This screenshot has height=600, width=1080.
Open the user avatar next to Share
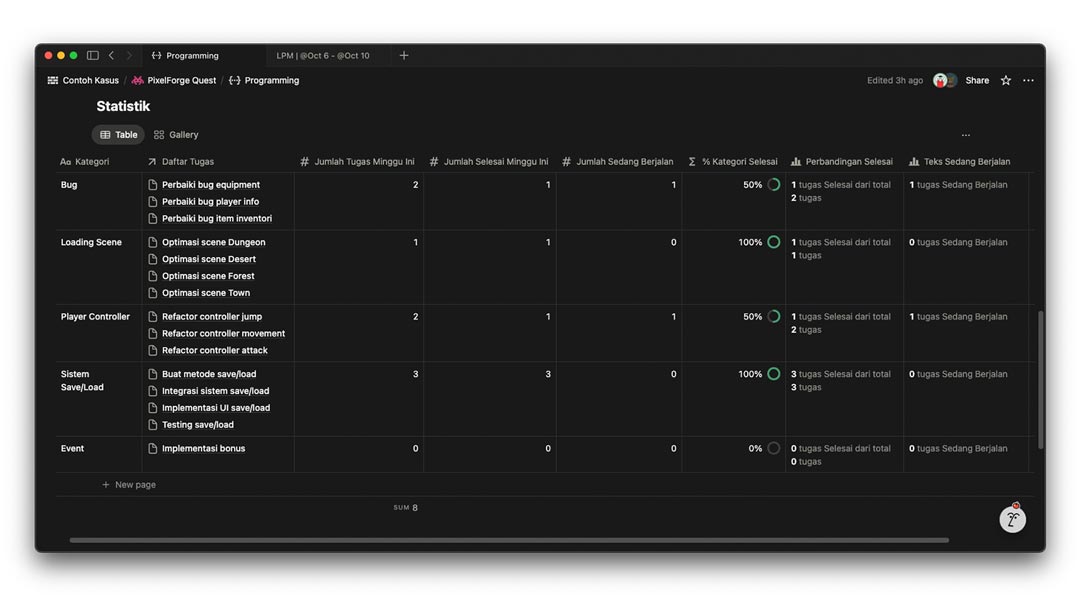[940, 81]
